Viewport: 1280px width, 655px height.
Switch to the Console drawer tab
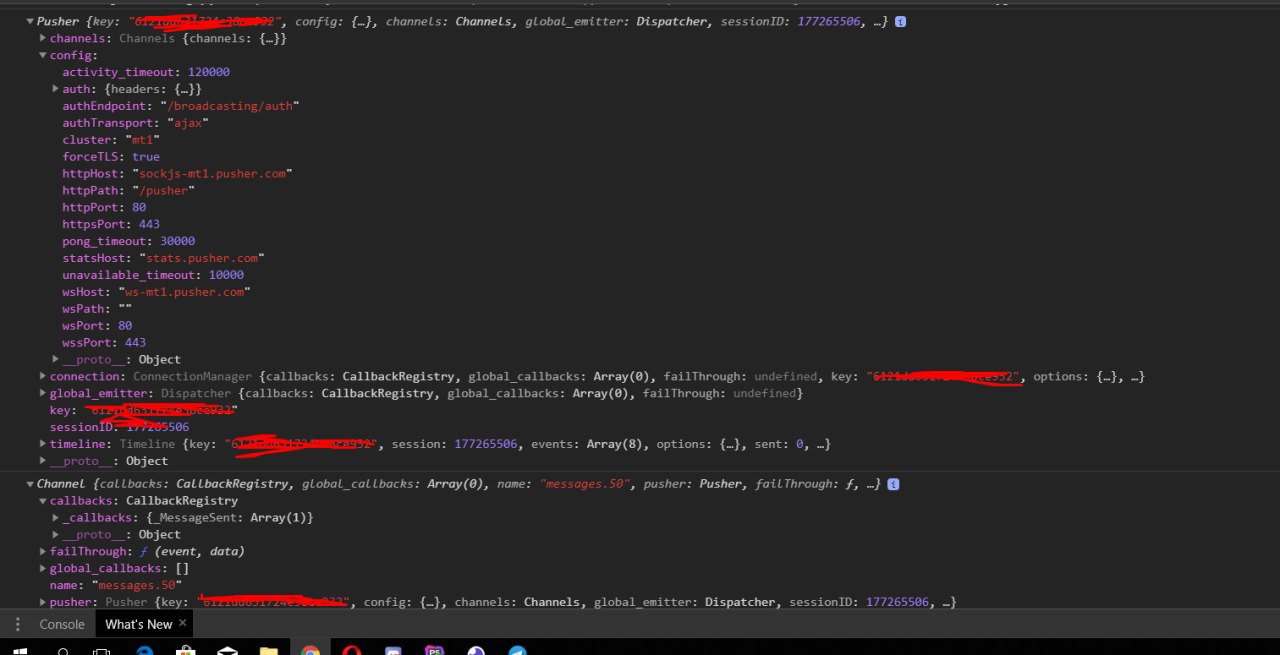pyautogui.click(x=62, y=624)
